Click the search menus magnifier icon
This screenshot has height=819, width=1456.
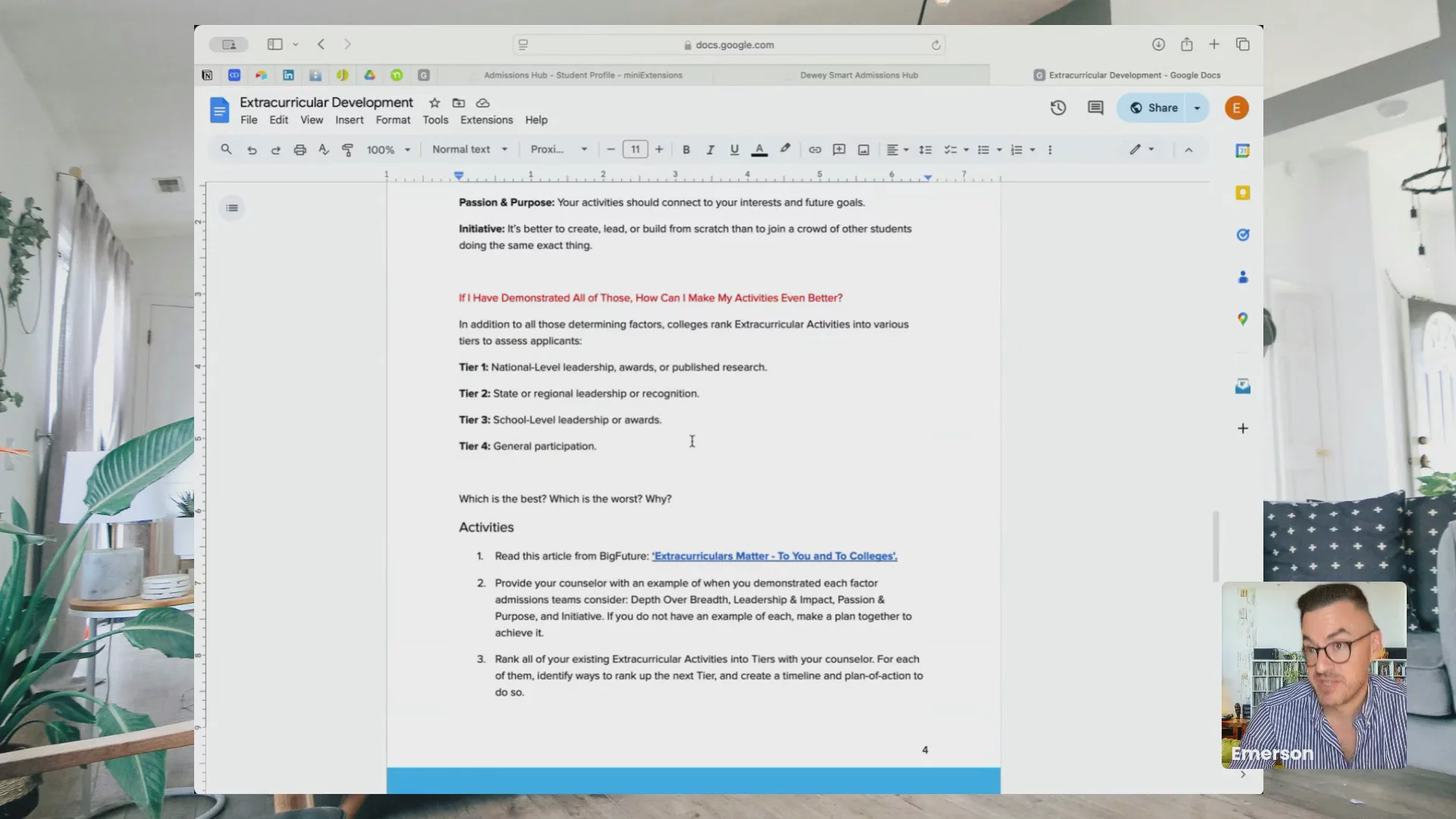coord(226,149)
